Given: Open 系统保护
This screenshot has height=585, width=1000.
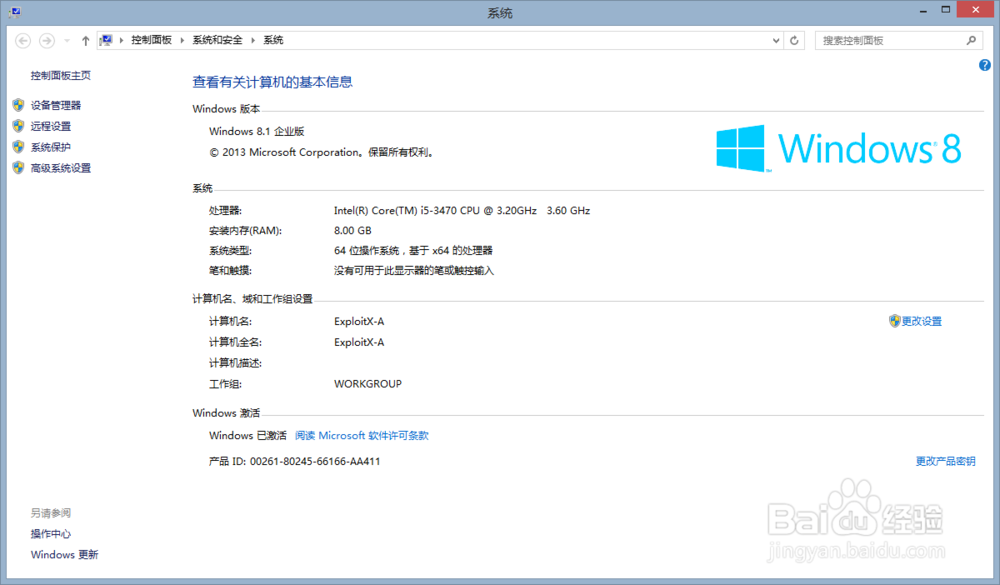Looking at the screenshot, I should [x=50, y=147].
